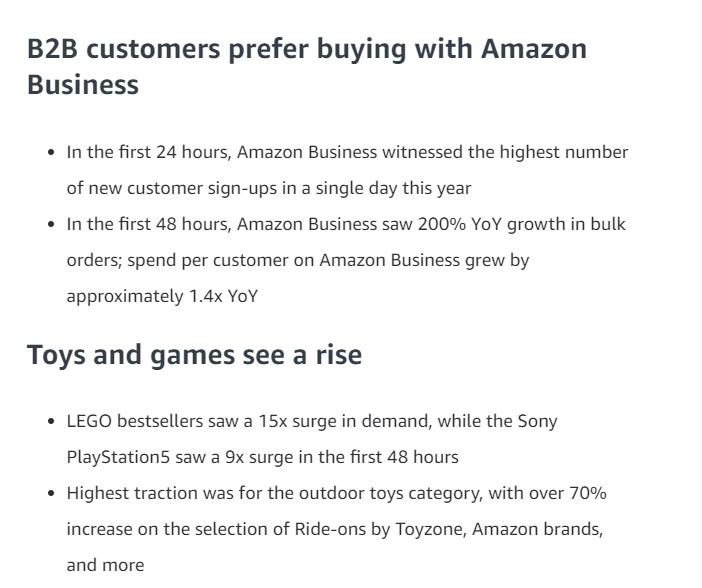Click the heading 'B2B customers prefer buying with Amazon'

pyautogui.click(x=307, y=50)
